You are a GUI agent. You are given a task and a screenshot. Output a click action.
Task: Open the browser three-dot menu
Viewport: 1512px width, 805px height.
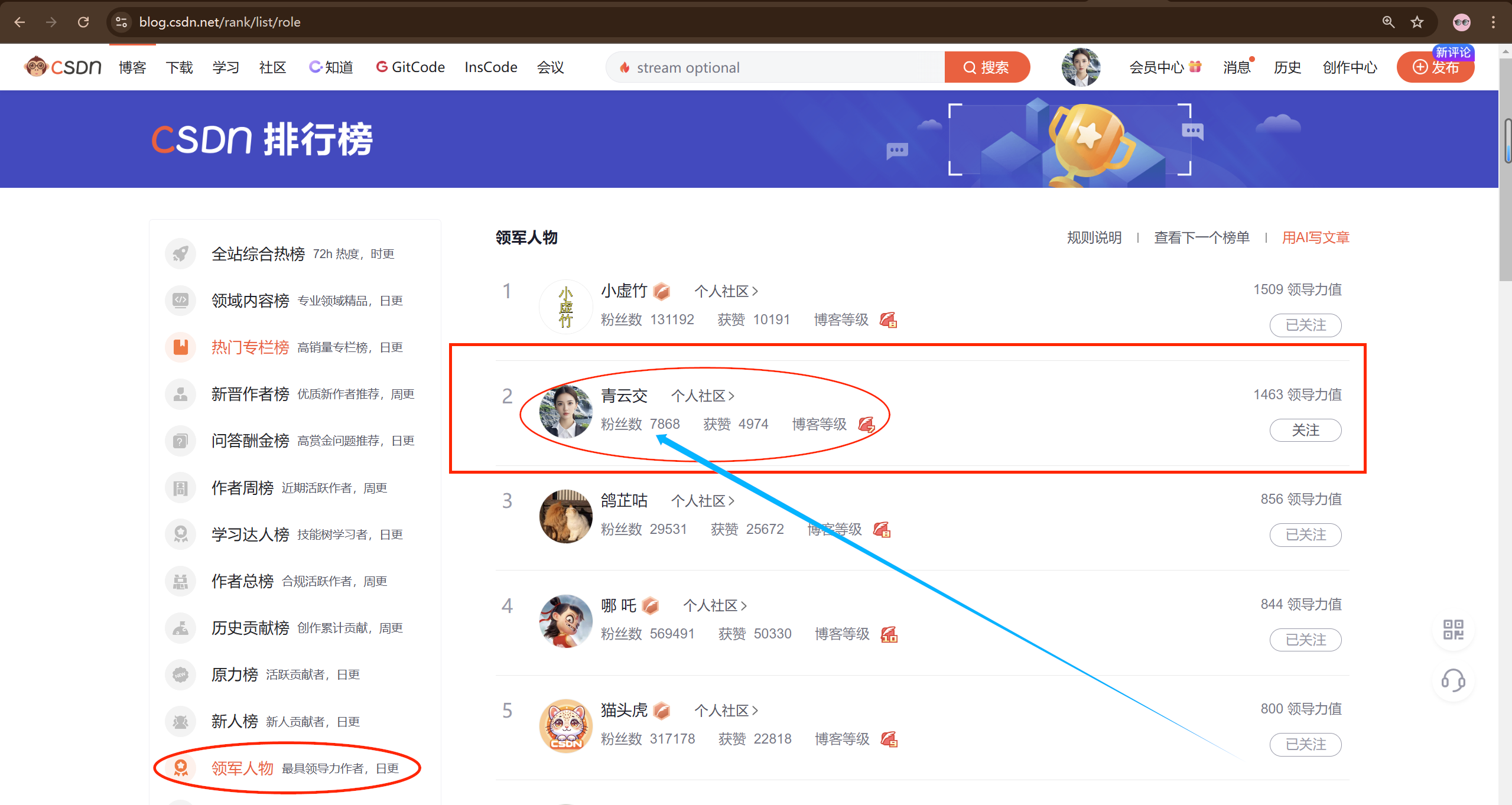pyautogui.click(x=1493, y=22)
